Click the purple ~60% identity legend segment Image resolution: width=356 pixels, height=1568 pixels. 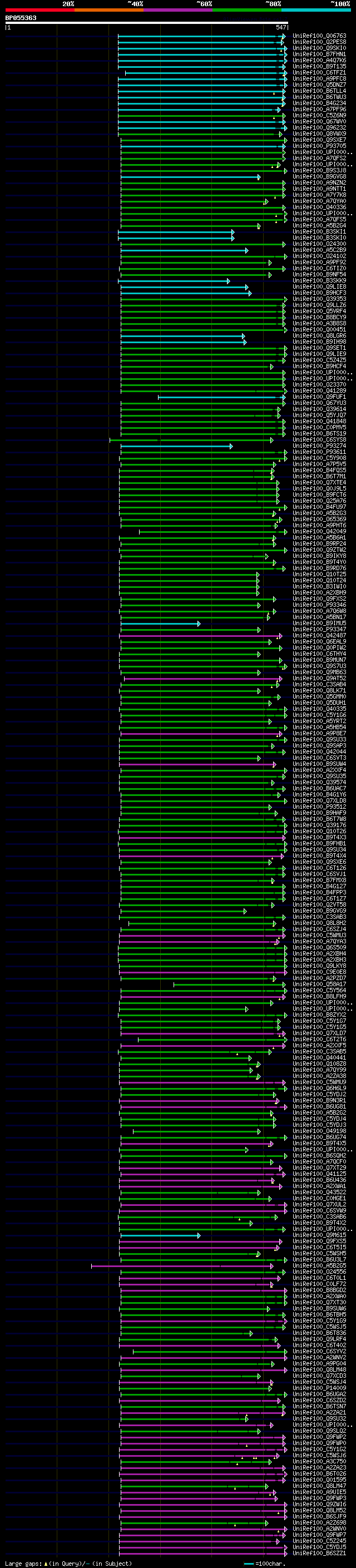[x=177, y=10]
